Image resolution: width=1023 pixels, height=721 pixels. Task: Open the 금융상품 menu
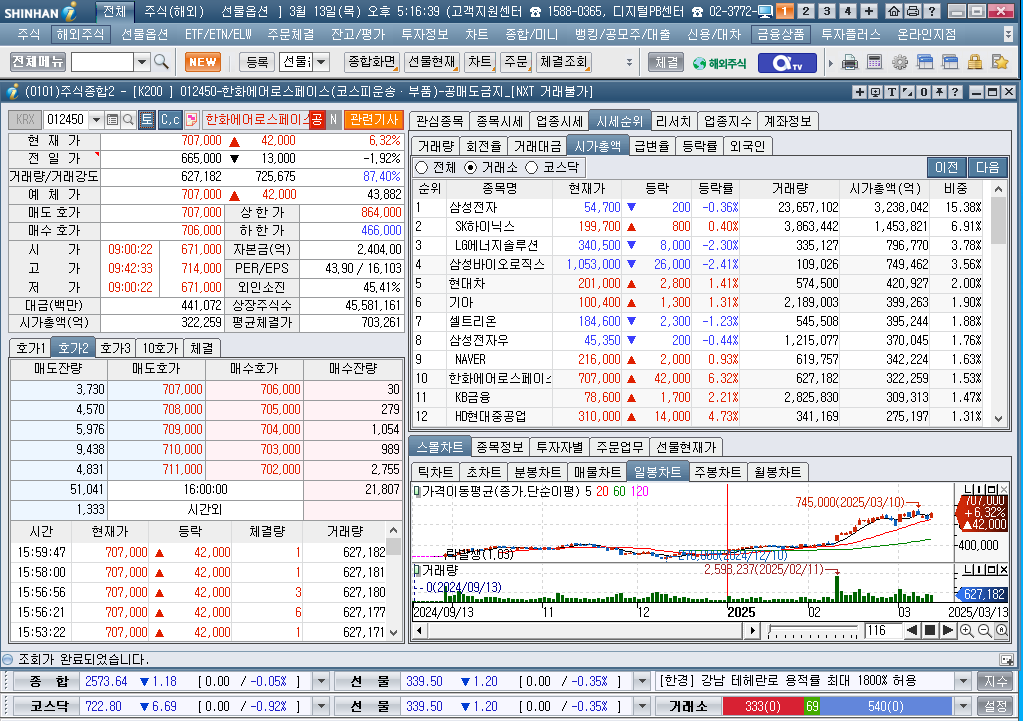780,34
